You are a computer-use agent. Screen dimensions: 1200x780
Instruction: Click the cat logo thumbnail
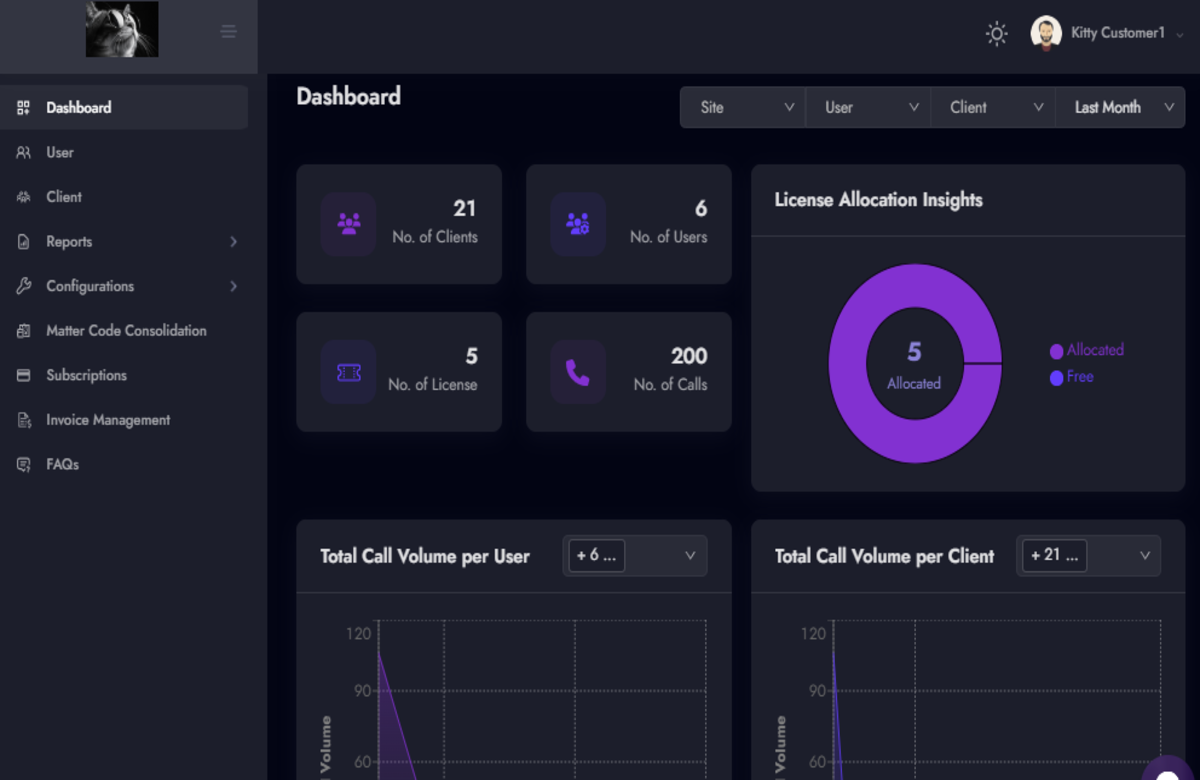[122, 29]
